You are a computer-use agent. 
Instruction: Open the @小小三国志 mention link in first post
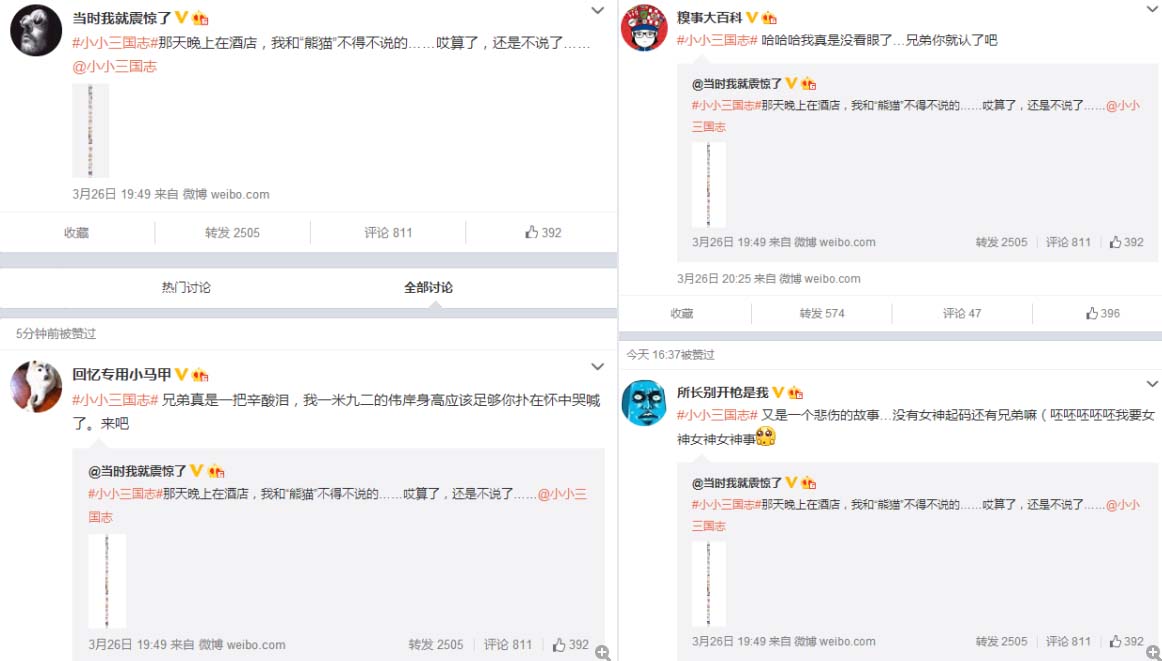click(x=115, y=67)
